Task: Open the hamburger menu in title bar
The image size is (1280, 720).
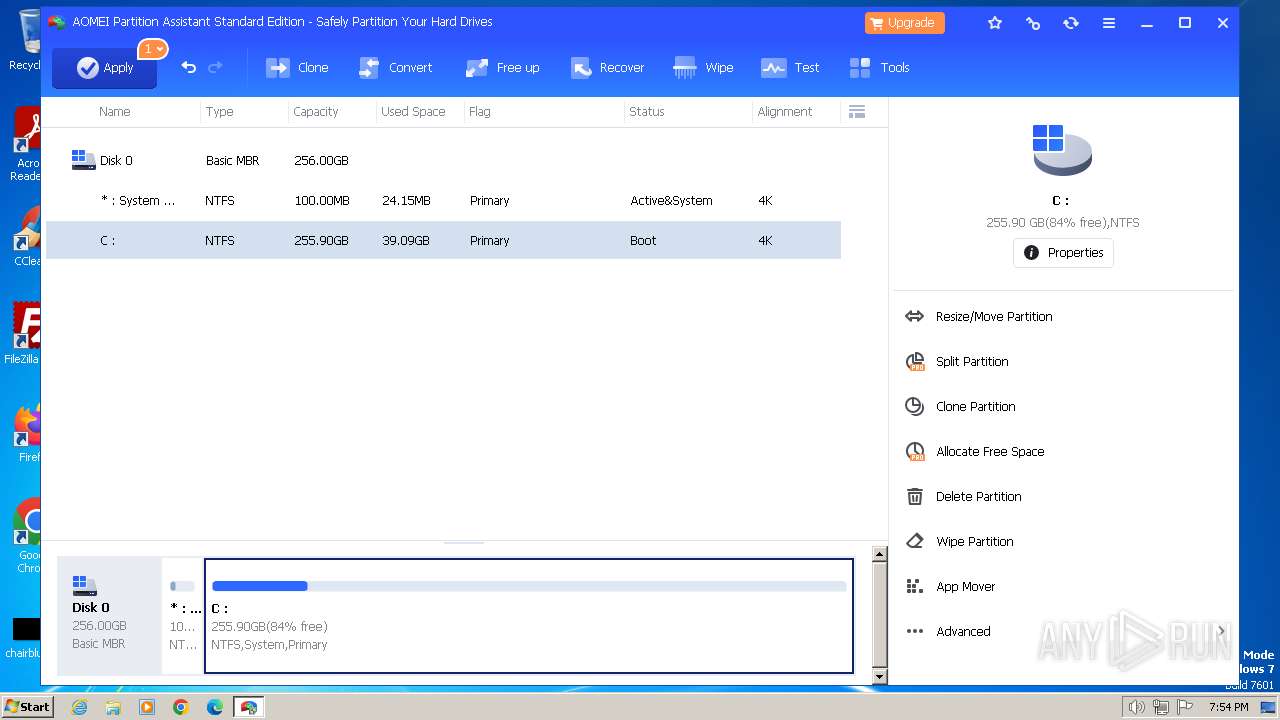Action: [x=1109, y=22]
